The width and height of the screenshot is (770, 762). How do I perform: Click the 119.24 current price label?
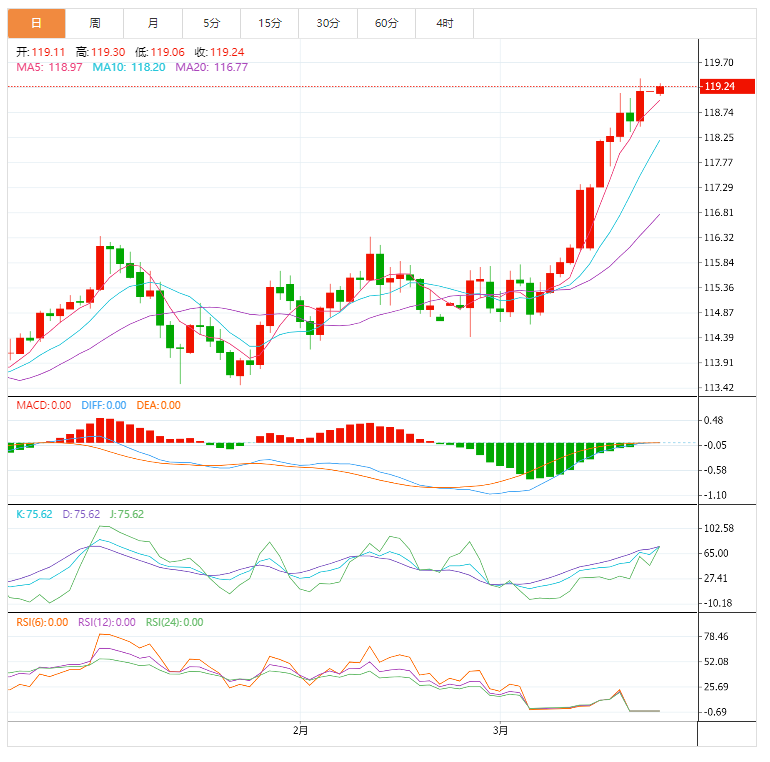click(x=727, y=86)
